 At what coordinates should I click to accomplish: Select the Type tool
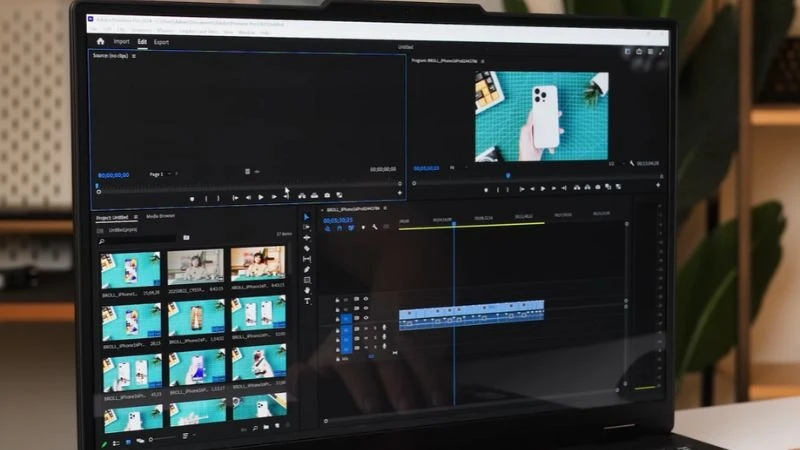307,301
